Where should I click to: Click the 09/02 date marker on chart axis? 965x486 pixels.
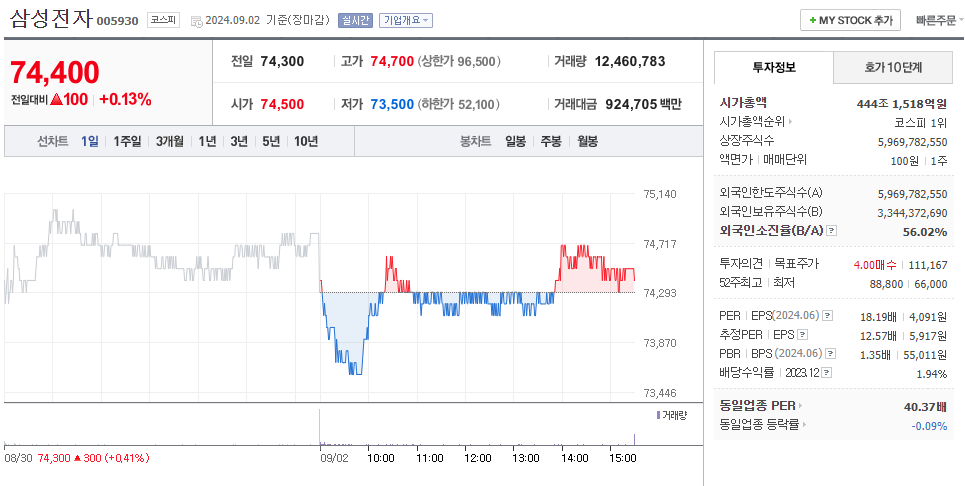click(333, 458)
